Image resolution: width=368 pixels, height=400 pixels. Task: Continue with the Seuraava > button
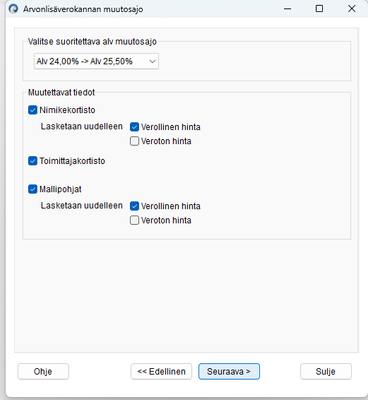[x=229, y=371]
